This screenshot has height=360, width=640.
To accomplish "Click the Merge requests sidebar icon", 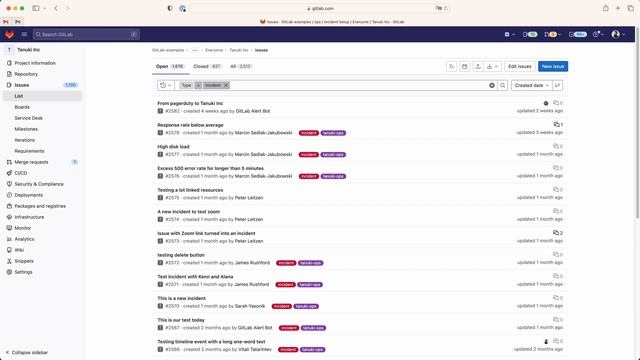I will (9, 162).
